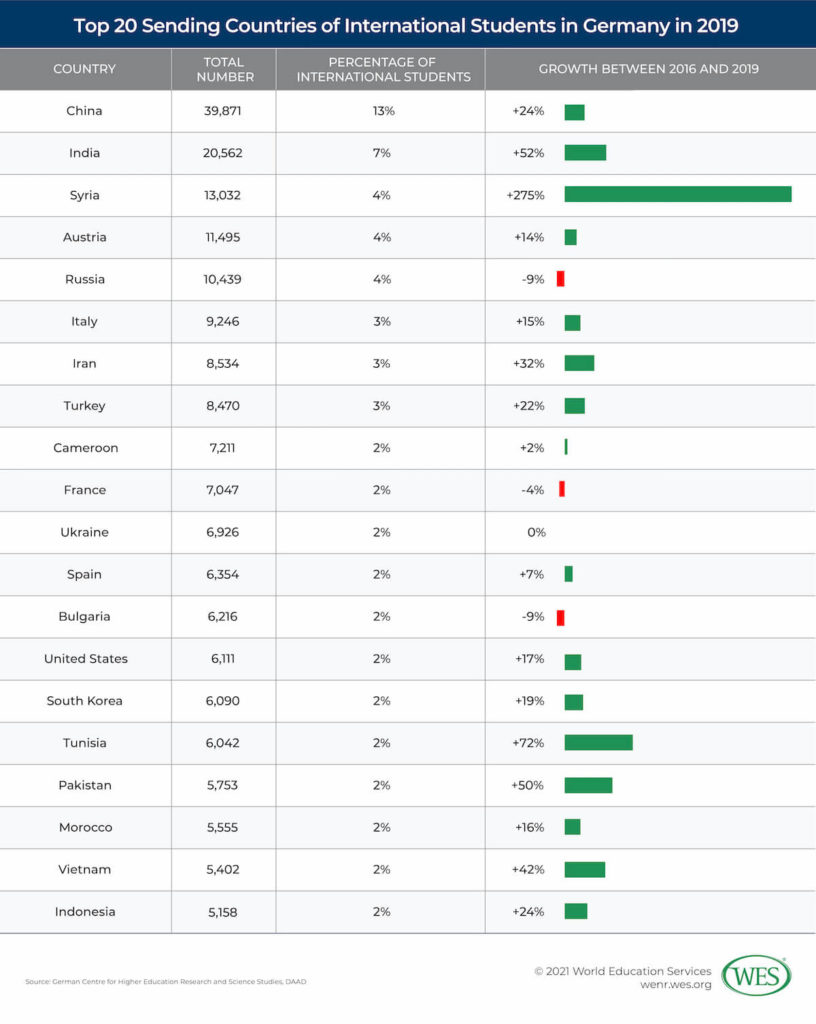
Task: Click Growth Between 2016 and 2019 header
Action: pos(649,69)
